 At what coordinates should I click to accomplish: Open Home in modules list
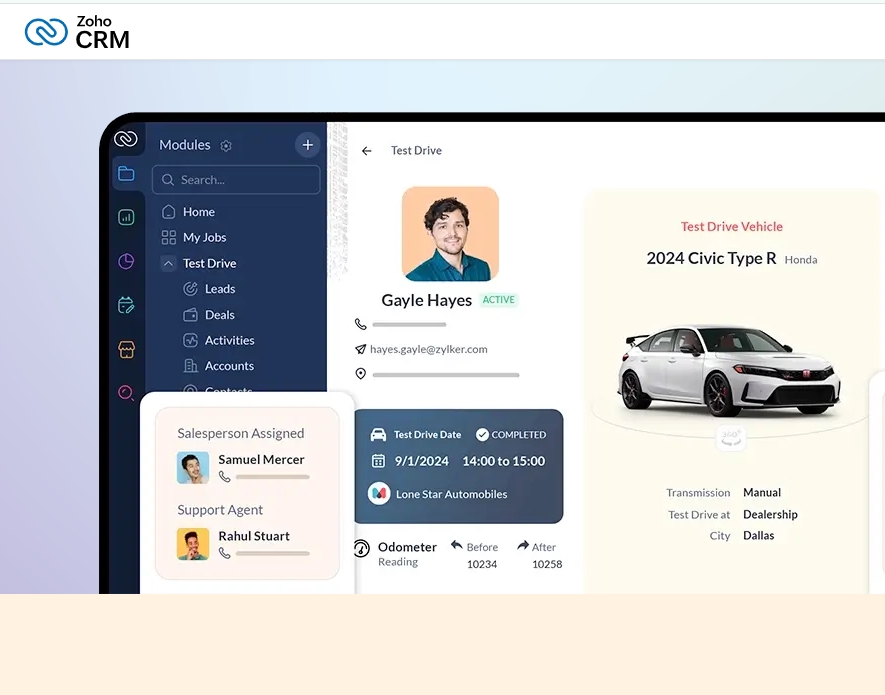click(x=199, y=212)
